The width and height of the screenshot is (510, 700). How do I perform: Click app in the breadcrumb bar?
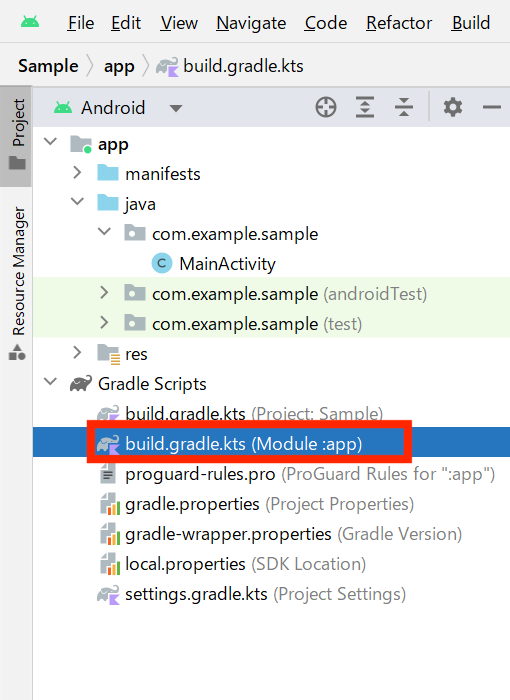click(x=119, y=67)
